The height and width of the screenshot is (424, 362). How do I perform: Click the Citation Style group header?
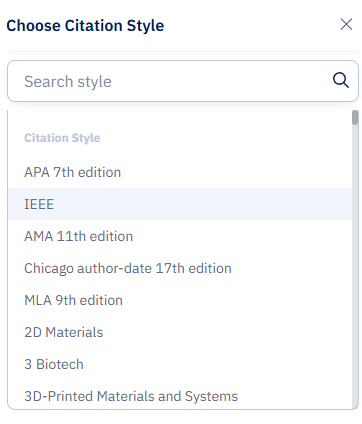pos(62,138)
